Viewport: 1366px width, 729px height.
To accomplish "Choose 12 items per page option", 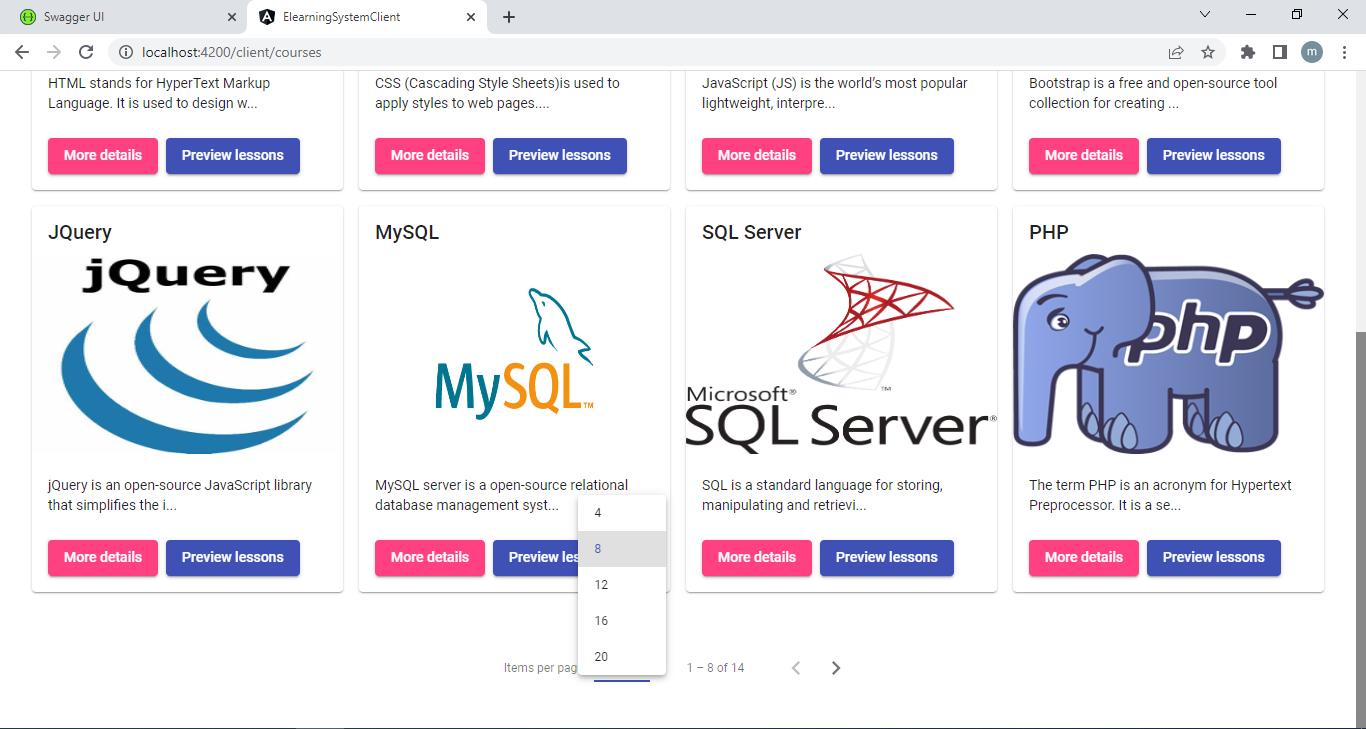I will coord(621,585).
